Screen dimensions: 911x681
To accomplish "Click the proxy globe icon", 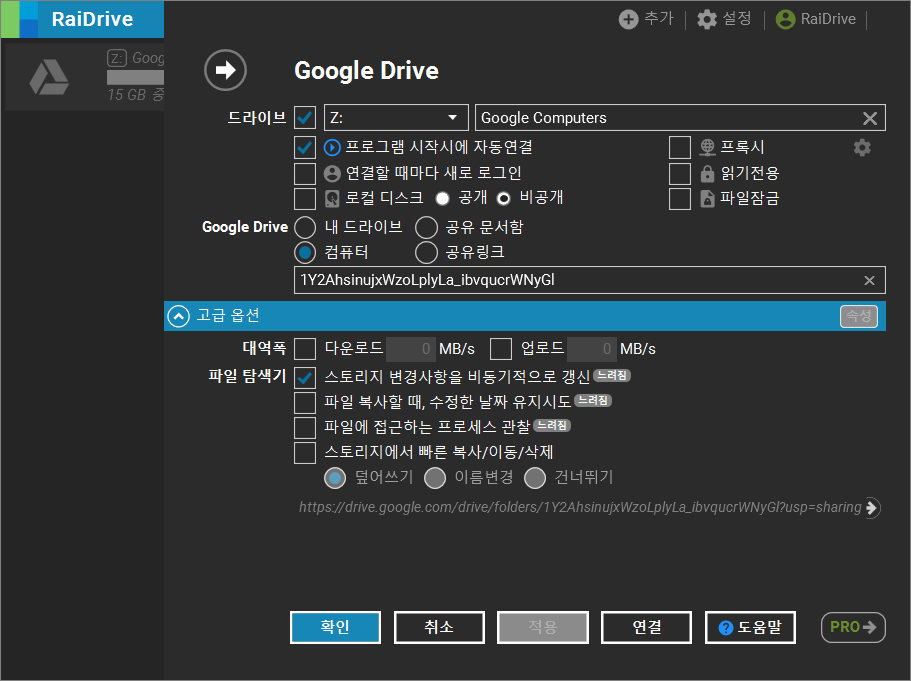I will tap(707, 148).
